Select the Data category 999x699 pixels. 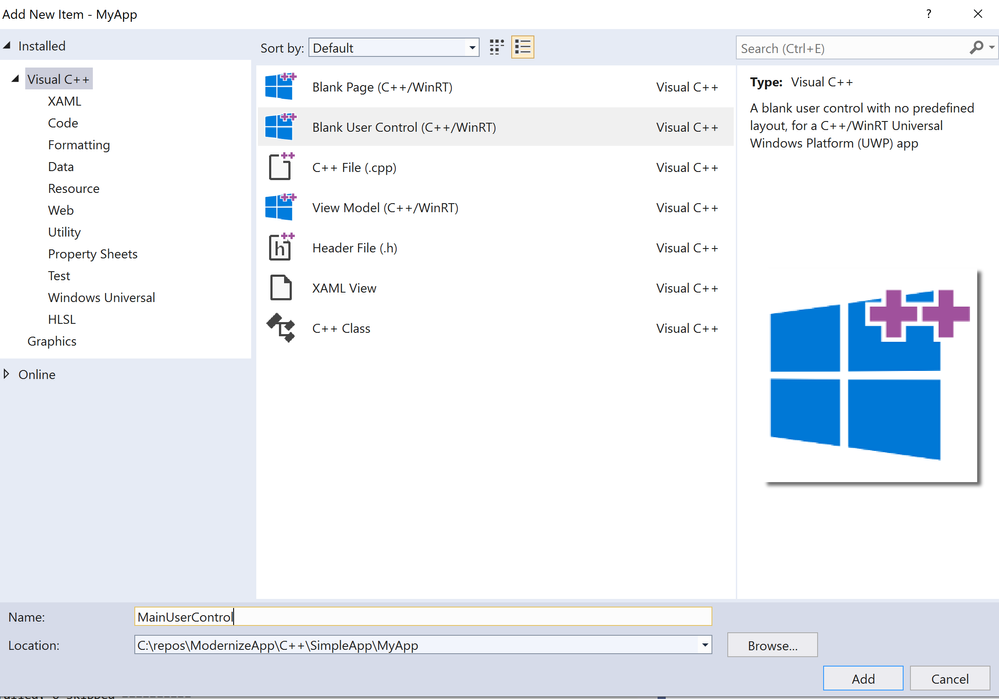click(61, 166)
